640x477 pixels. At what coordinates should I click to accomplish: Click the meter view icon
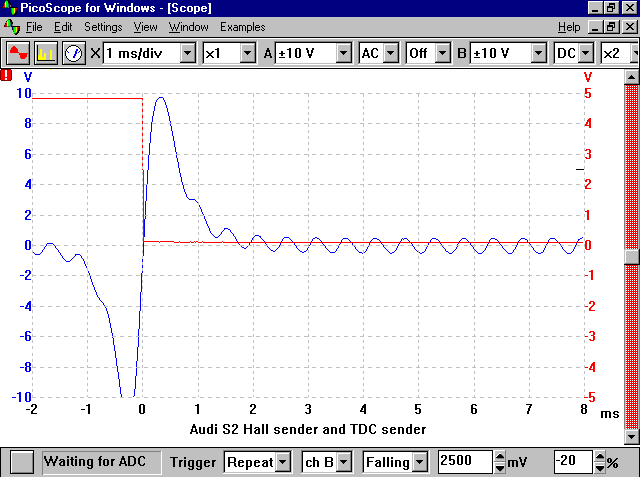tap(73, 53)
